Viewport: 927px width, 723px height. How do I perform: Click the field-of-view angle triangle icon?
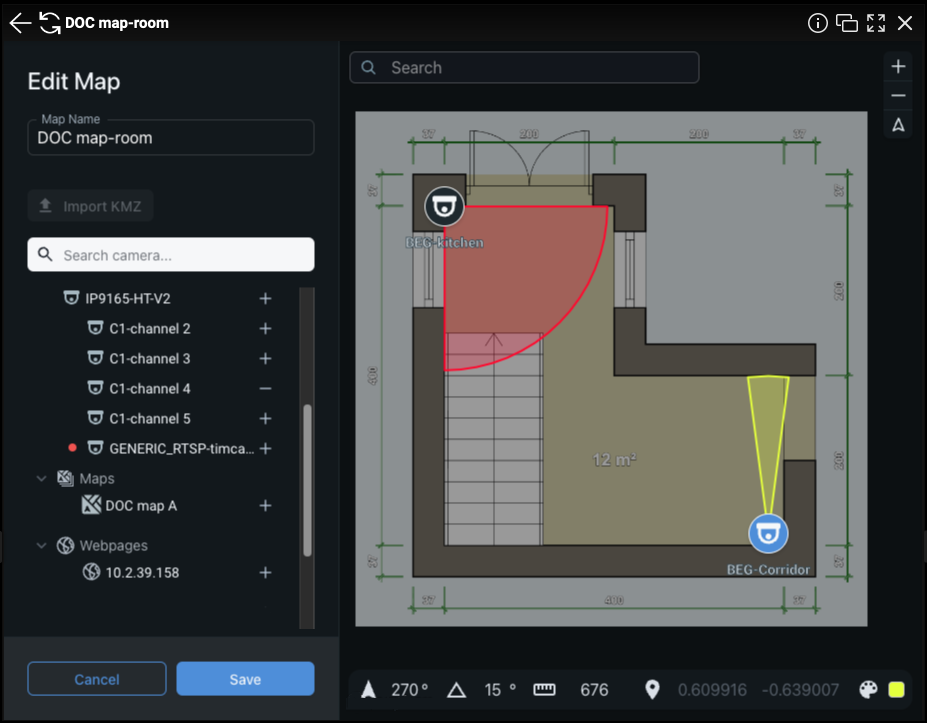(456, 690)
